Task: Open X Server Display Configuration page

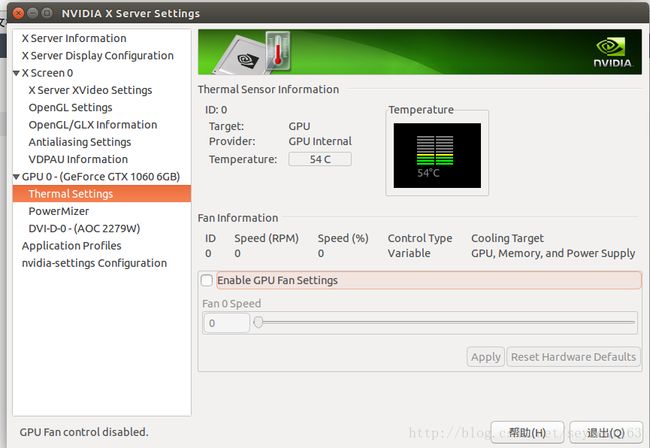Action: pyautogui.click(x=98, y=56)
